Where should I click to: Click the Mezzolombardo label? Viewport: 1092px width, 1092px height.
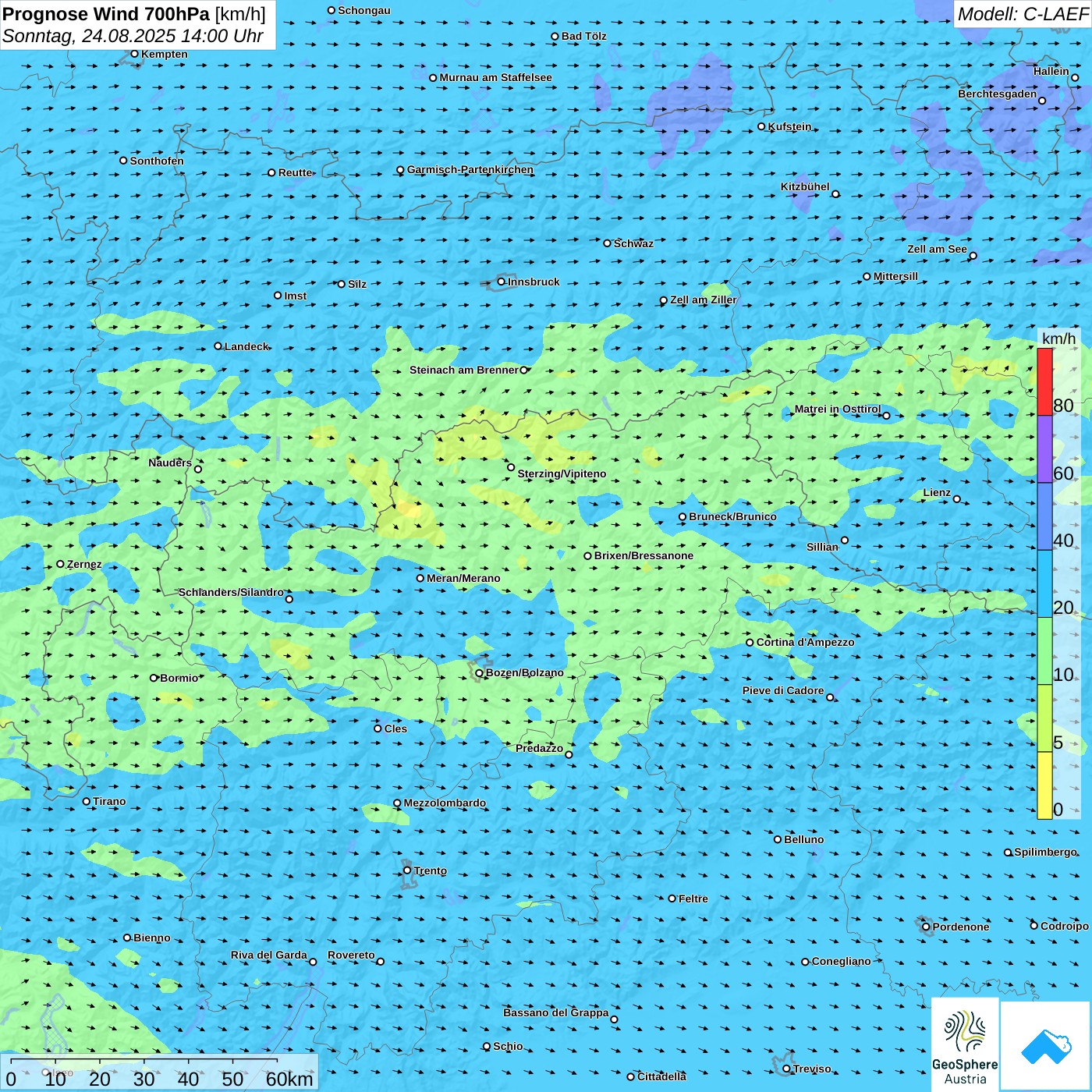pos(445,803)
